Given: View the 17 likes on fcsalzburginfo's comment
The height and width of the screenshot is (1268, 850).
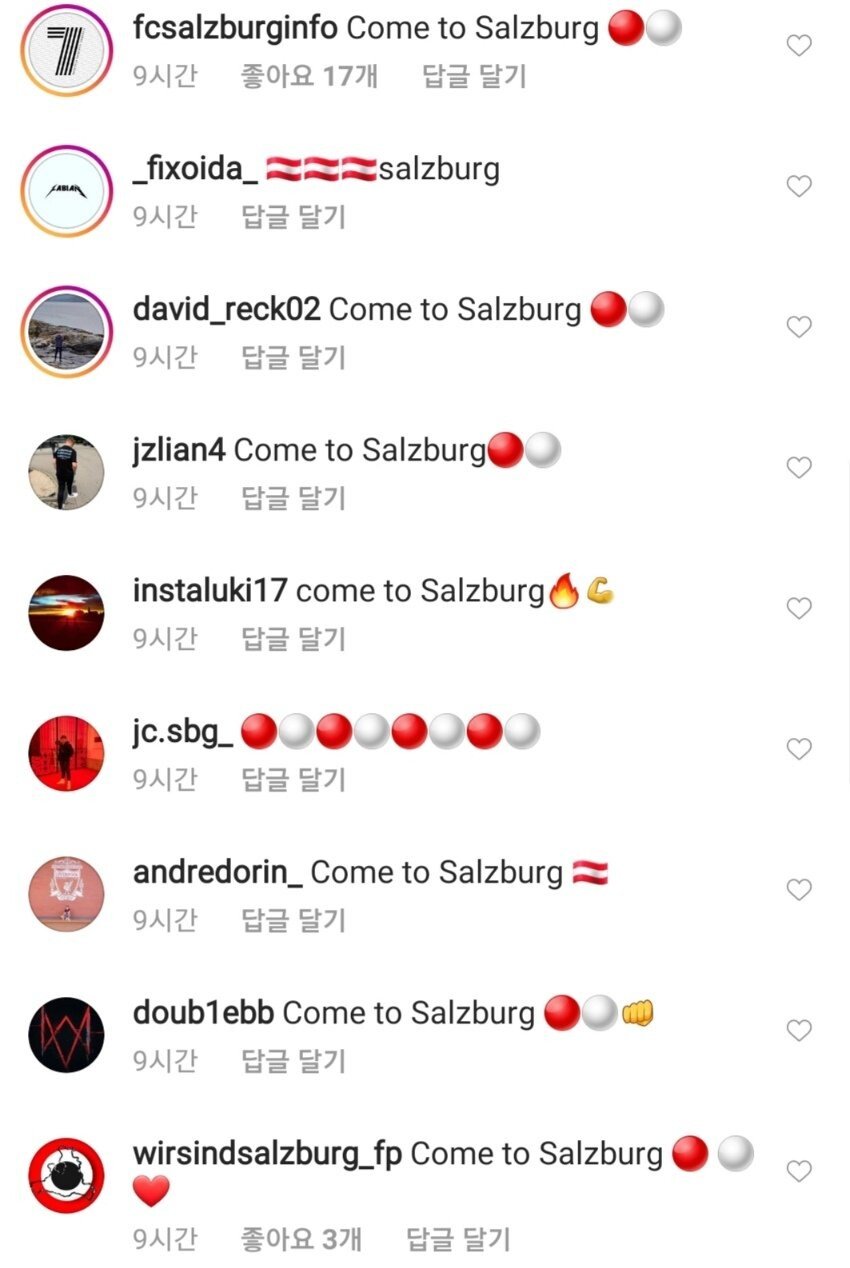Looking at the screenshot, I should 309,76.
